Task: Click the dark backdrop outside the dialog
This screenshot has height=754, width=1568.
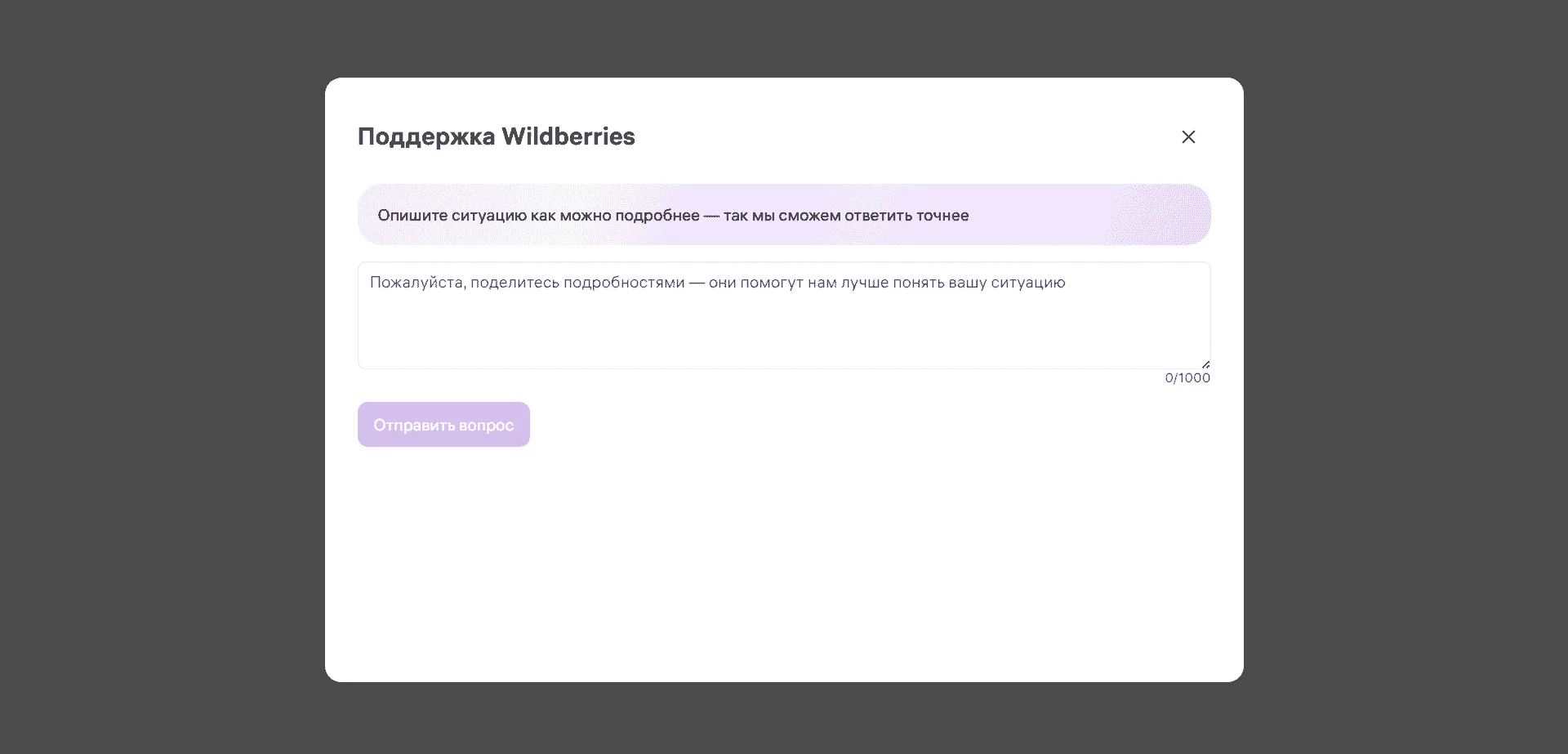Action: coord(163,376)
